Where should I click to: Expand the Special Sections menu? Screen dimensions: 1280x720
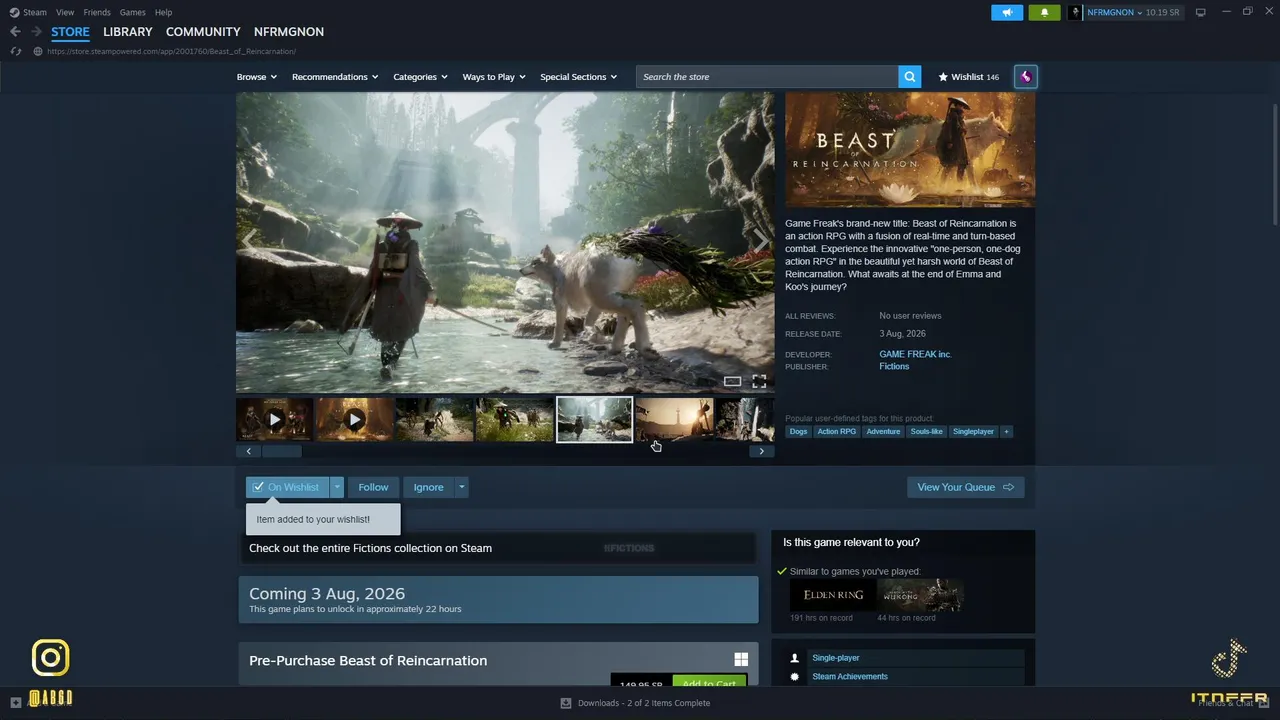coord(579,77)
